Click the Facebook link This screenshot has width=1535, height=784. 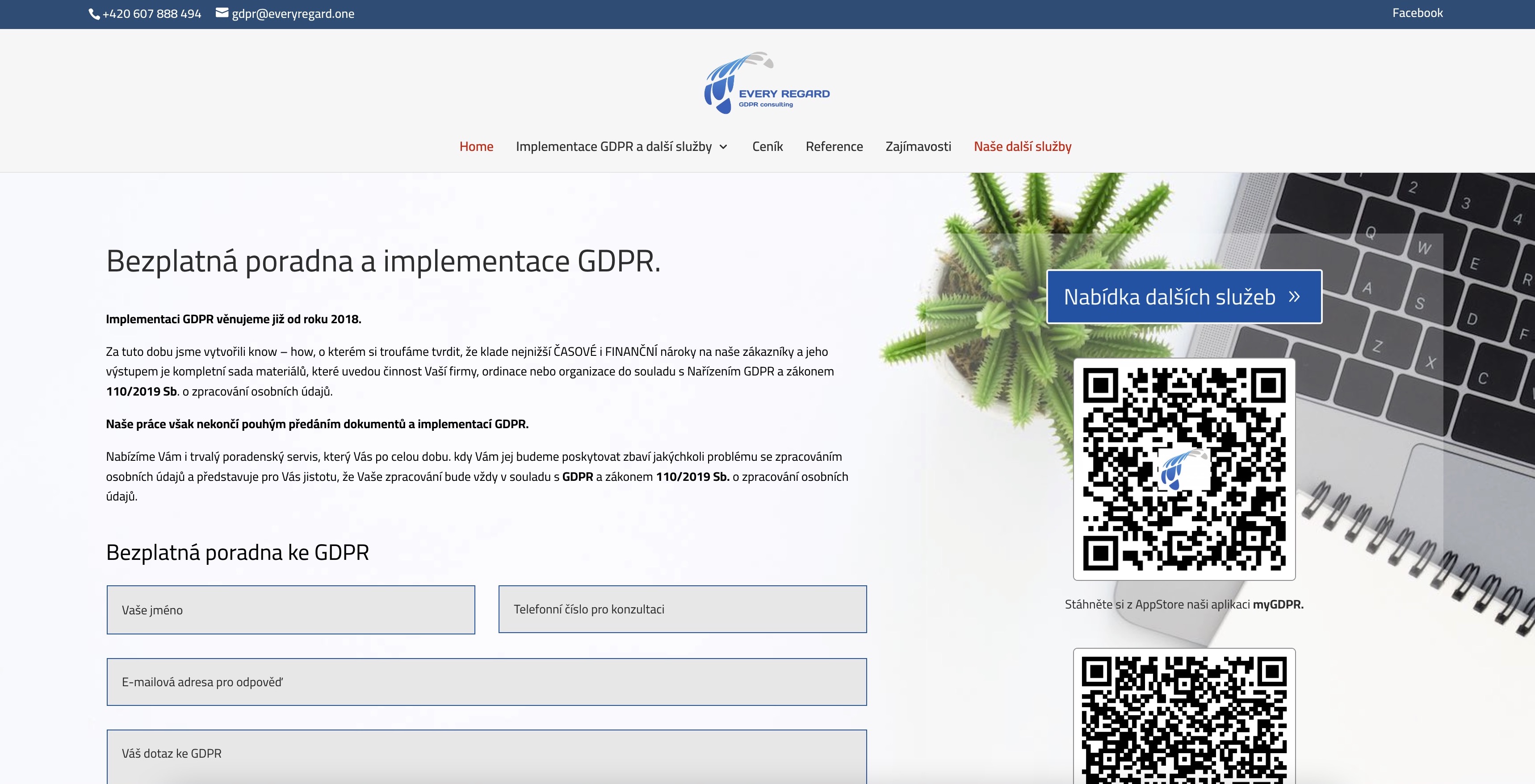[x=1417, y=13]
